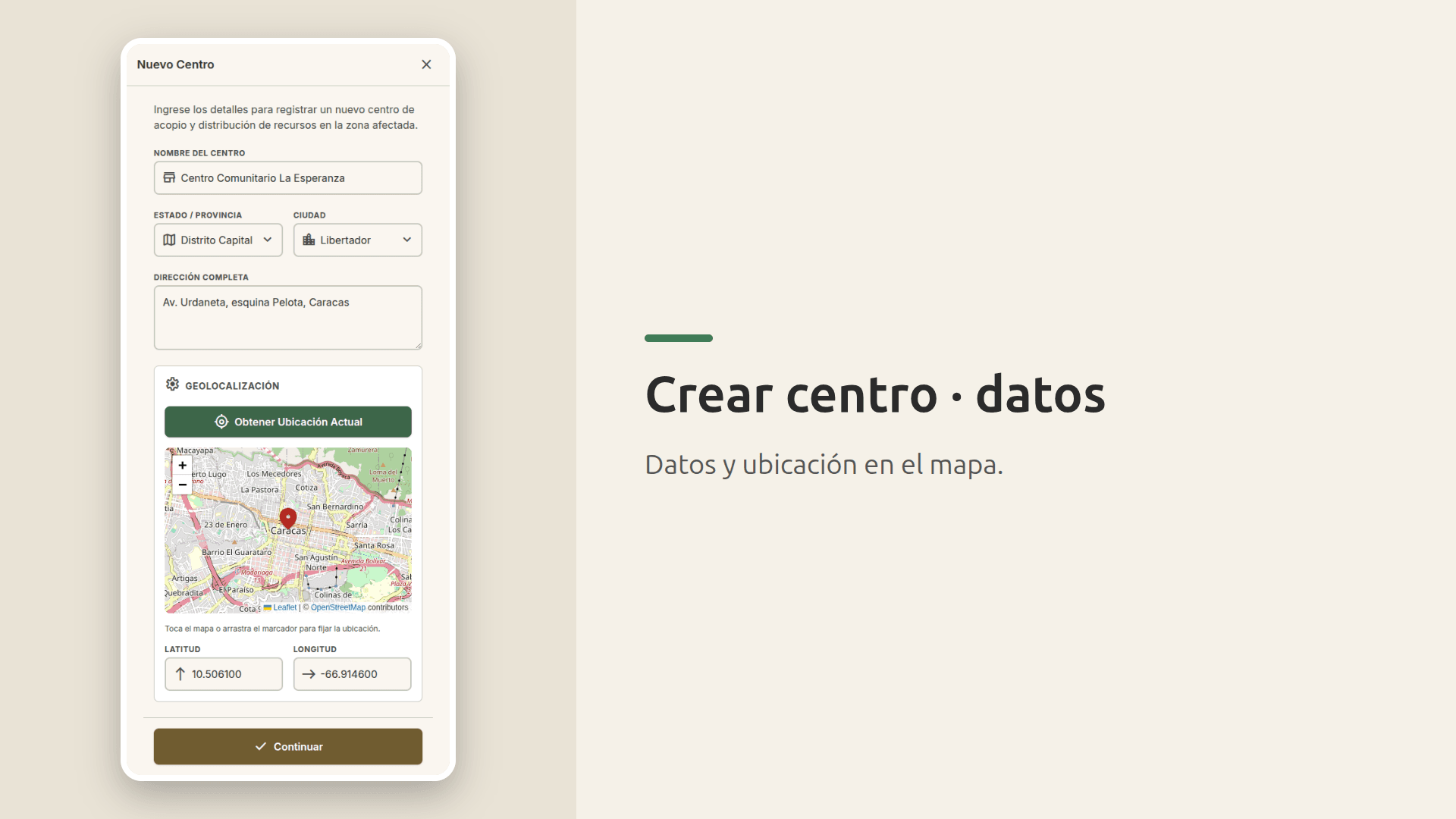
Task: Click the map icon beside Distrito Capital
Action: (x=169, y=240)
